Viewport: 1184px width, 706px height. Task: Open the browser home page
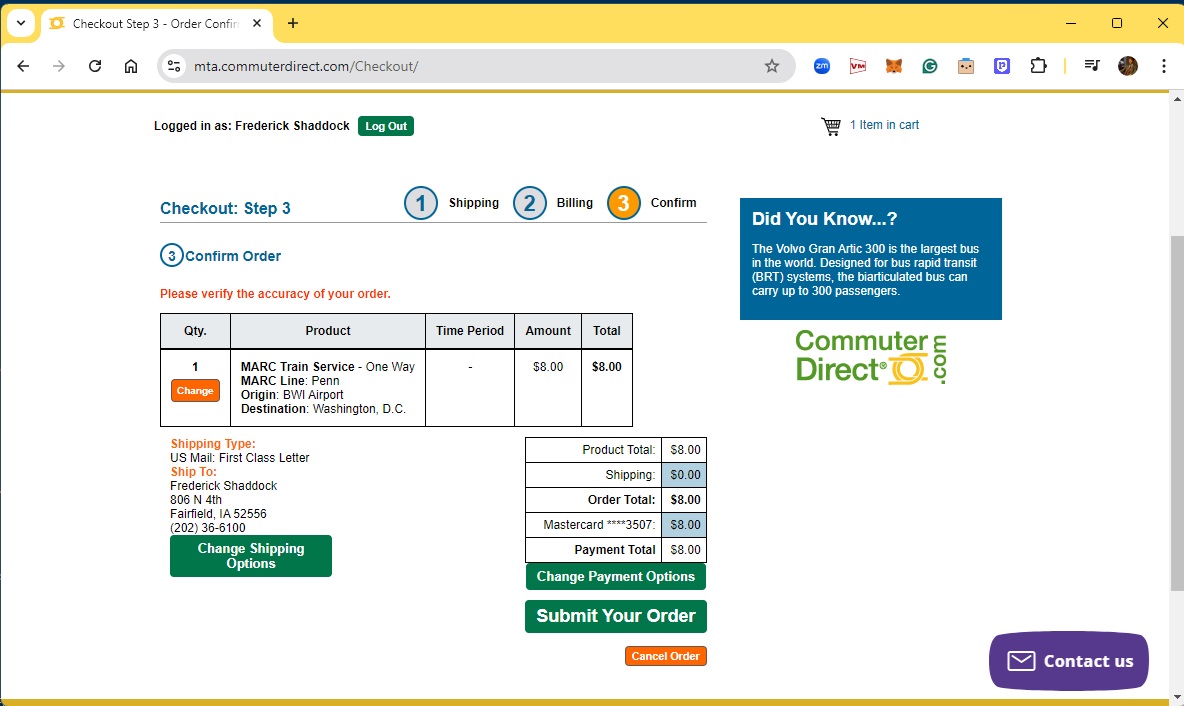pos(131,66)
